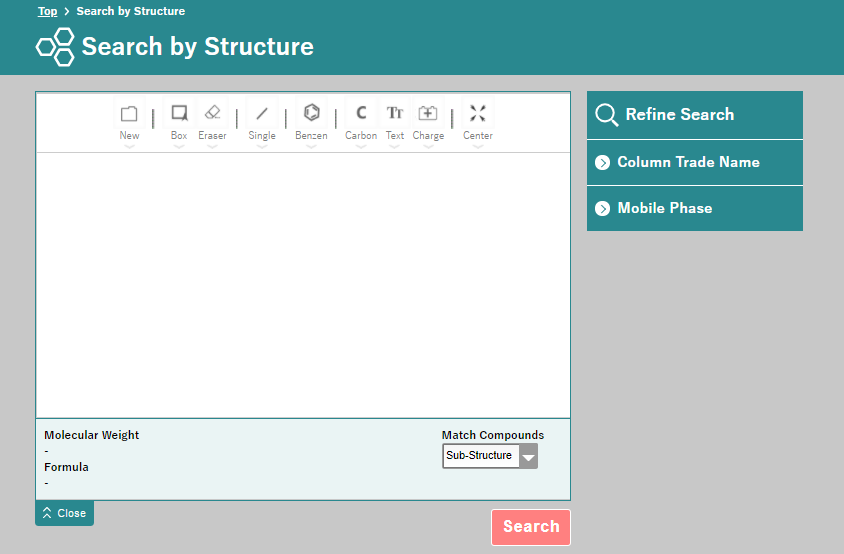Choose the Eraser tool

(x=213, y=113)
